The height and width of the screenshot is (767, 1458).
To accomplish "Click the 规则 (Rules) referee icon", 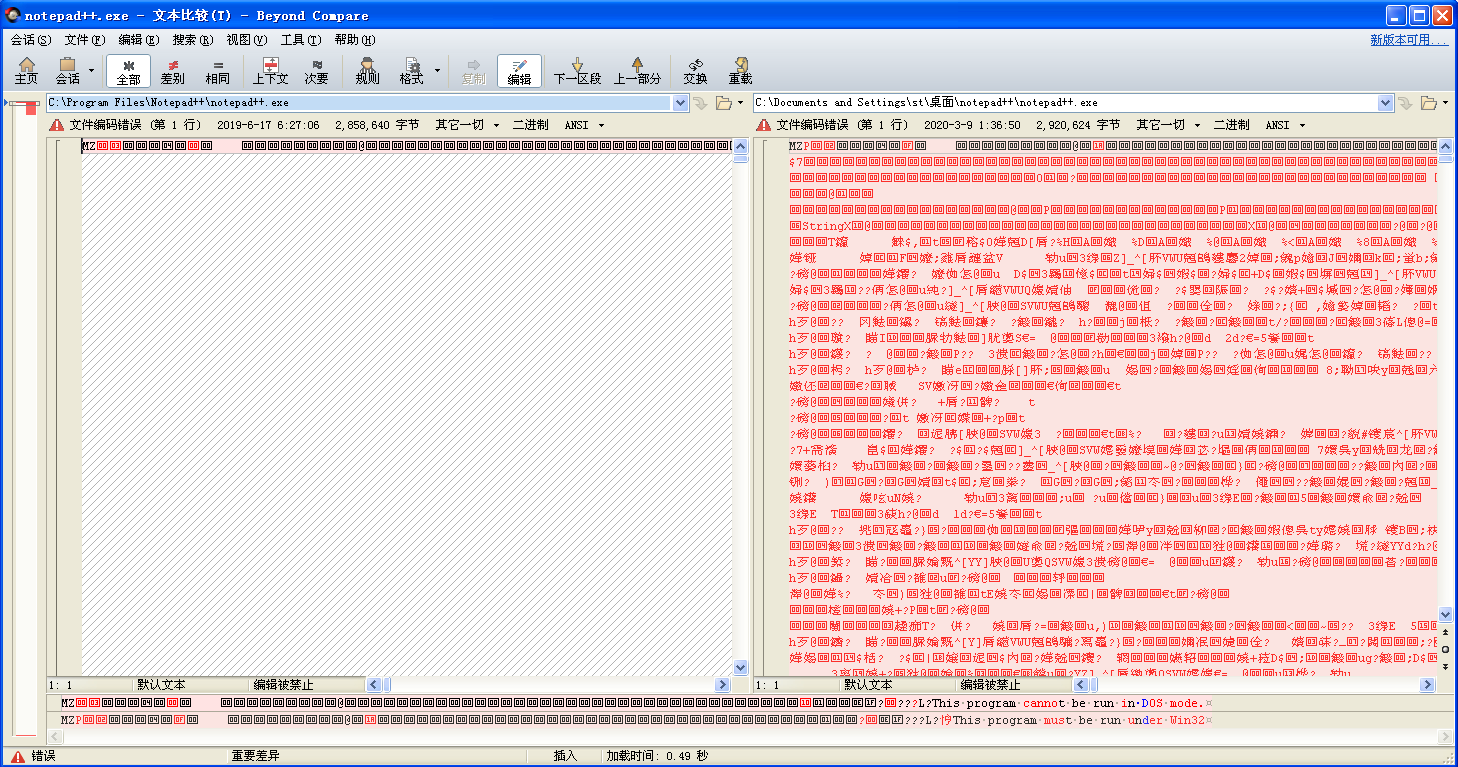I will [367, 70].
